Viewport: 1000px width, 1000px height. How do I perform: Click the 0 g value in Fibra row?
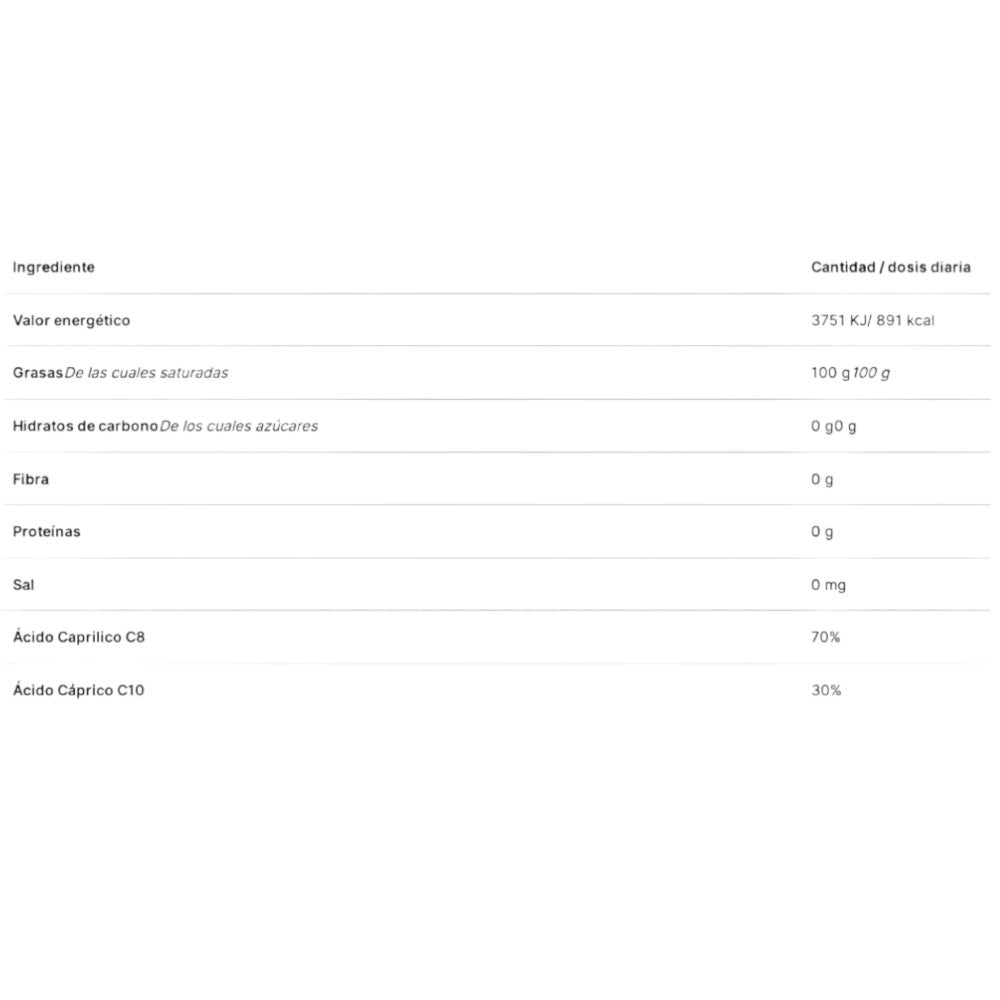coord(822,479)
